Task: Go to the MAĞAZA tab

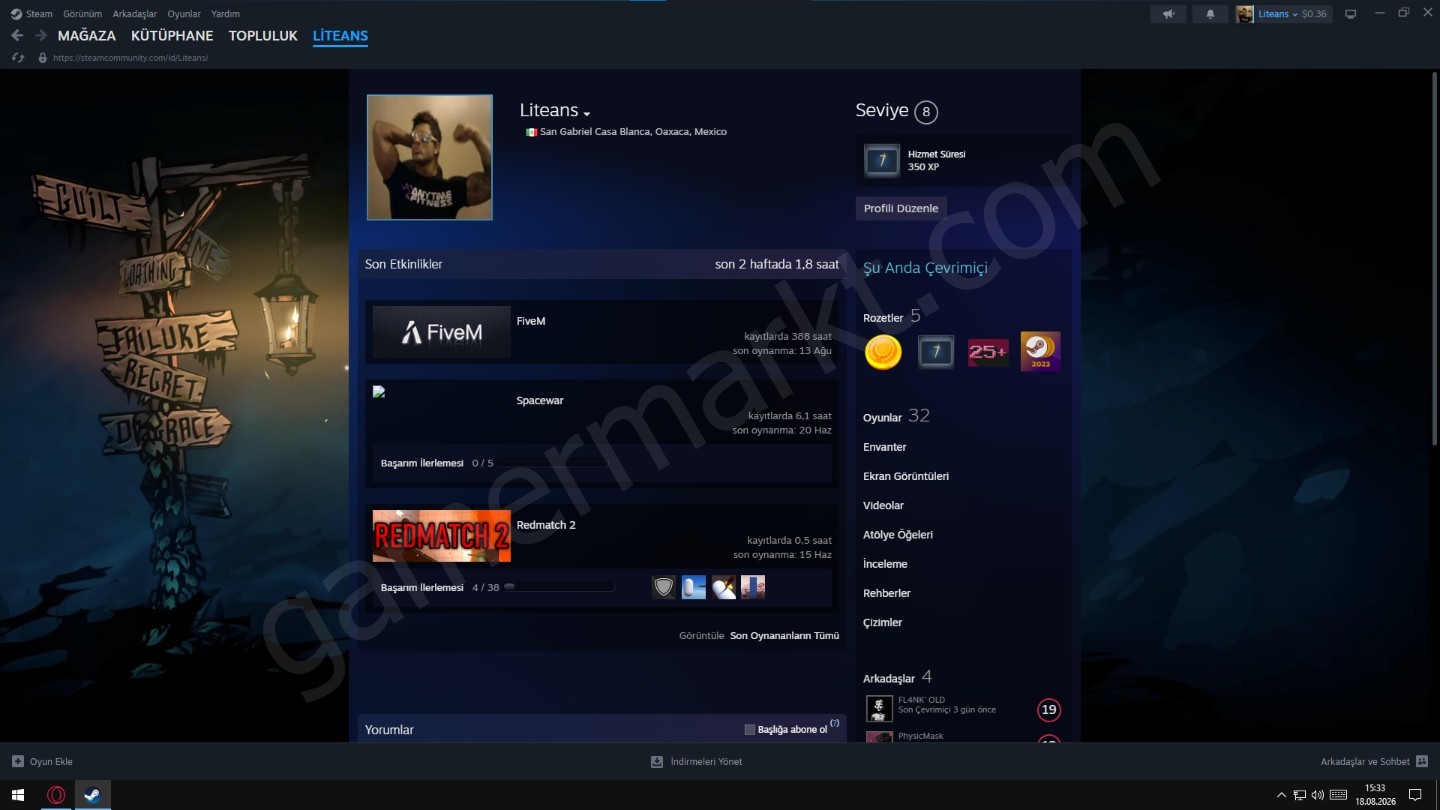Action: point(87,36)
